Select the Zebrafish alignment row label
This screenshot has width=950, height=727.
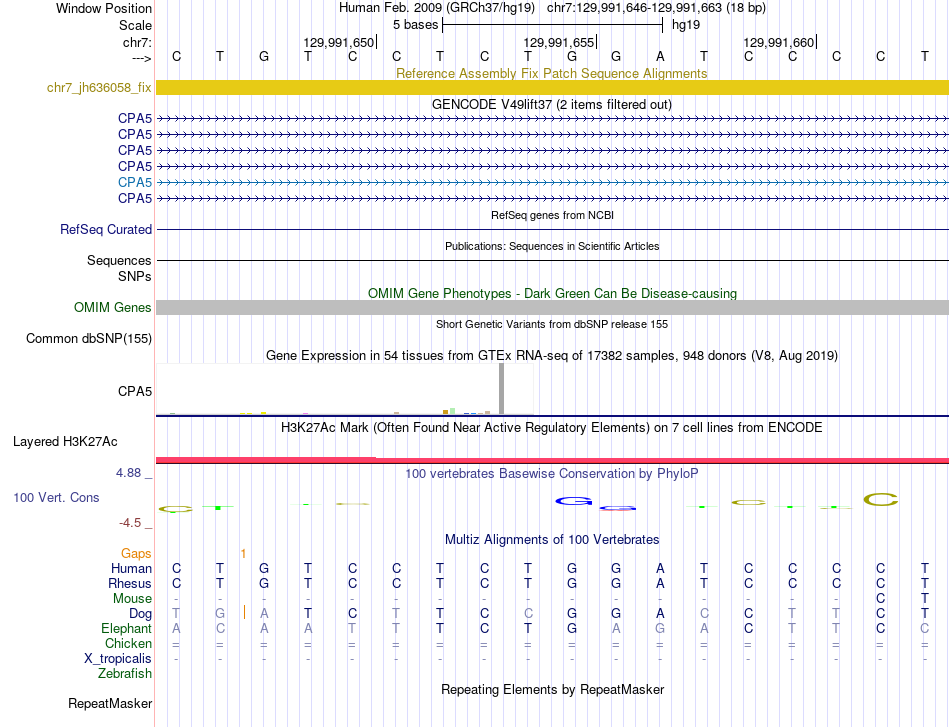(x=125, y=674)
